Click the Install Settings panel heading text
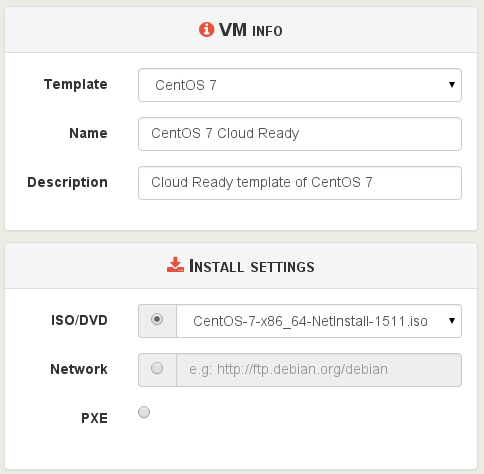Screen dimensions: 484x474 point(252,266)
